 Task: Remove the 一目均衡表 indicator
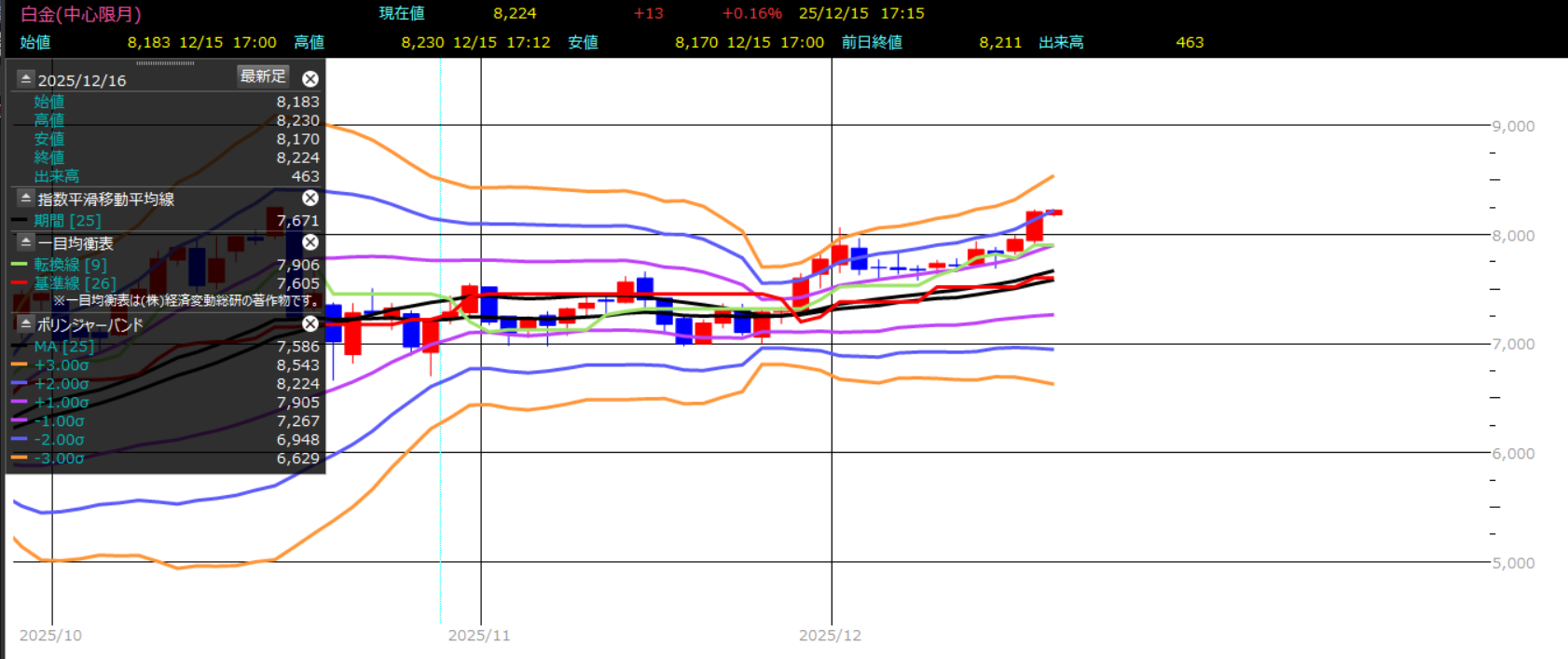pyautogui.click(x=310, y=242)
